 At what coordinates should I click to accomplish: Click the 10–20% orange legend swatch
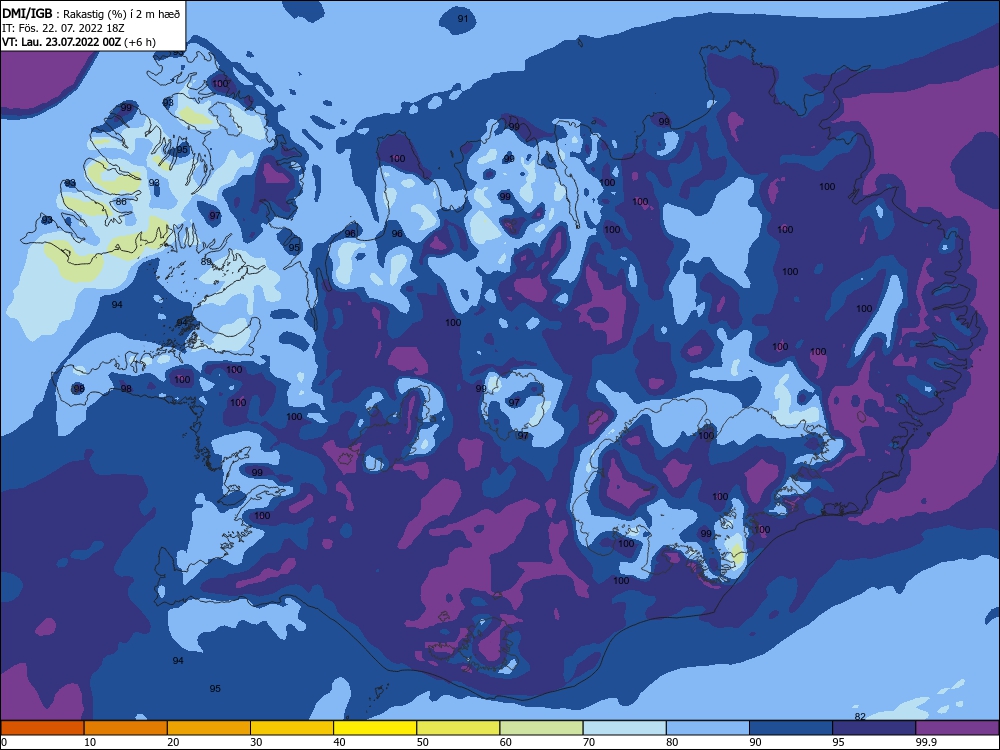[x=126, y=728]
